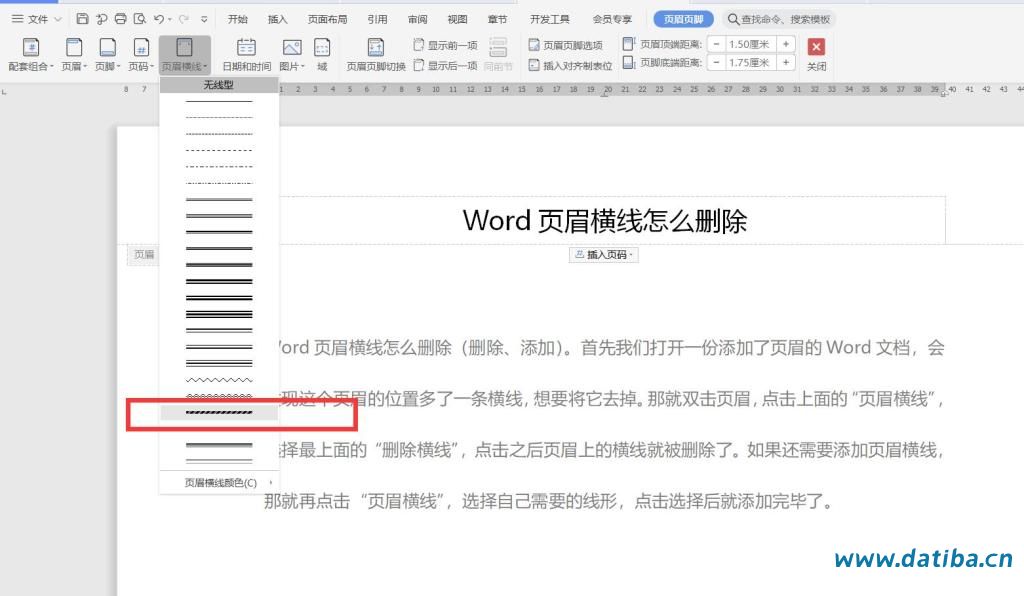Open the 图片 picture dropdown

(x=292, y=54)
